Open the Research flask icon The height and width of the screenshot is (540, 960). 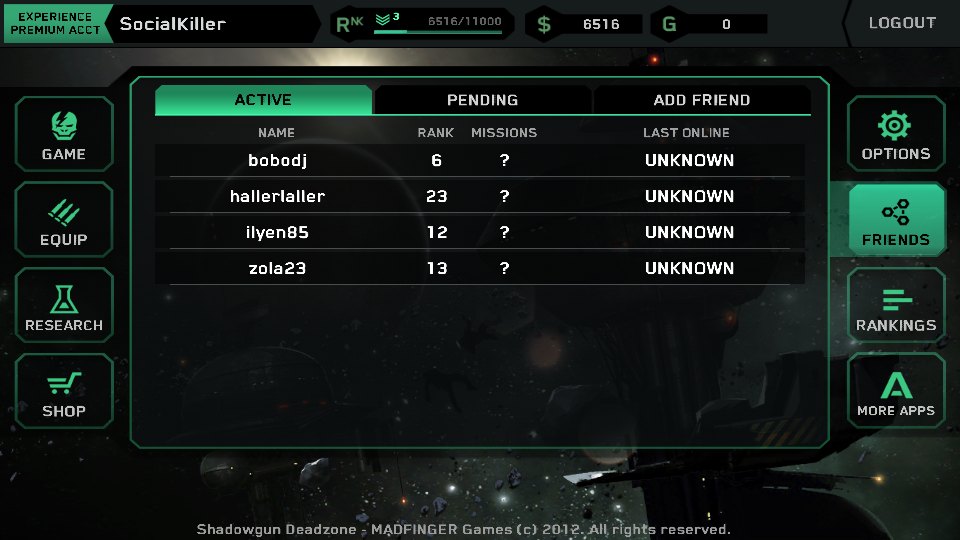click(64, 299)
